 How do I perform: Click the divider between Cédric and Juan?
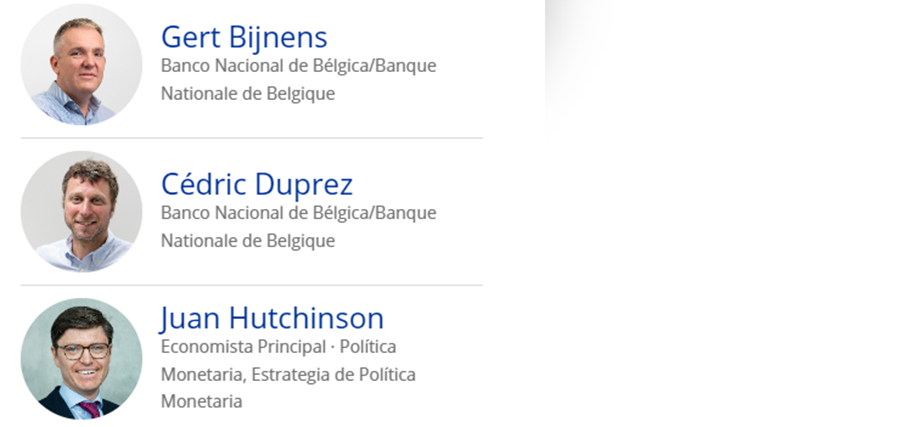(251, 285)
